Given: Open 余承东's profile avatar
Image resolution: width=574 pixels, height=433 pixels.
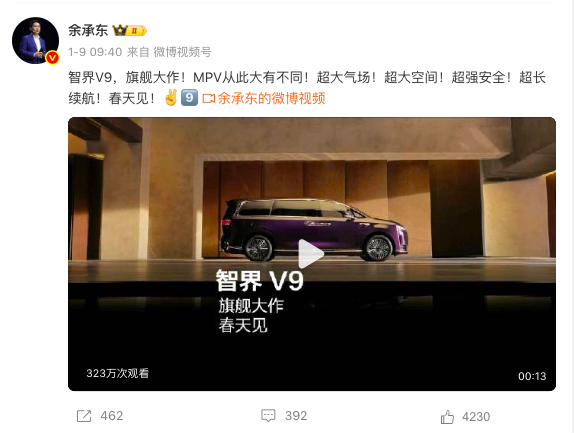Looking at the screenshot, I should (36, 41).
